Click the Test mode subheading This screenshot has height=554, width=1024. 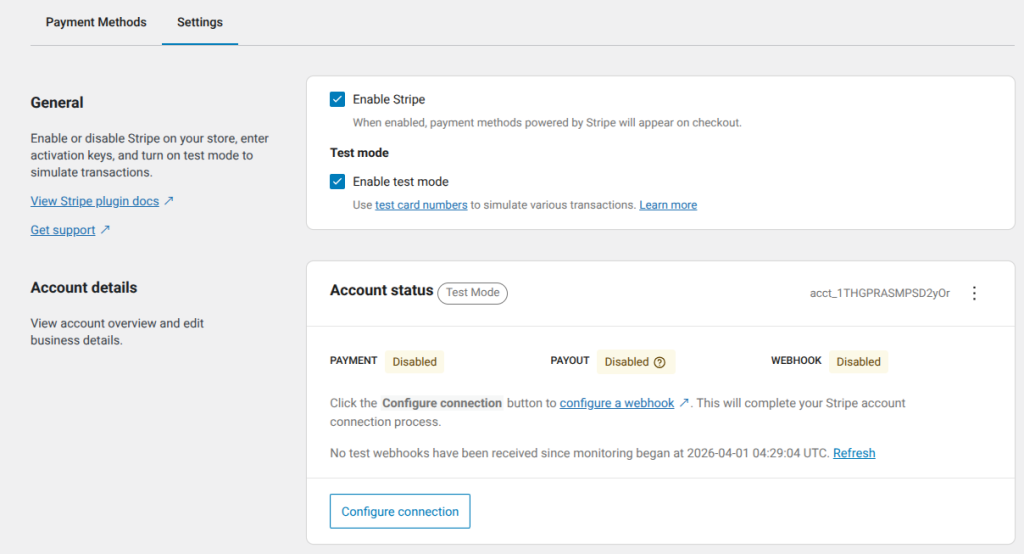coord(359,153)
